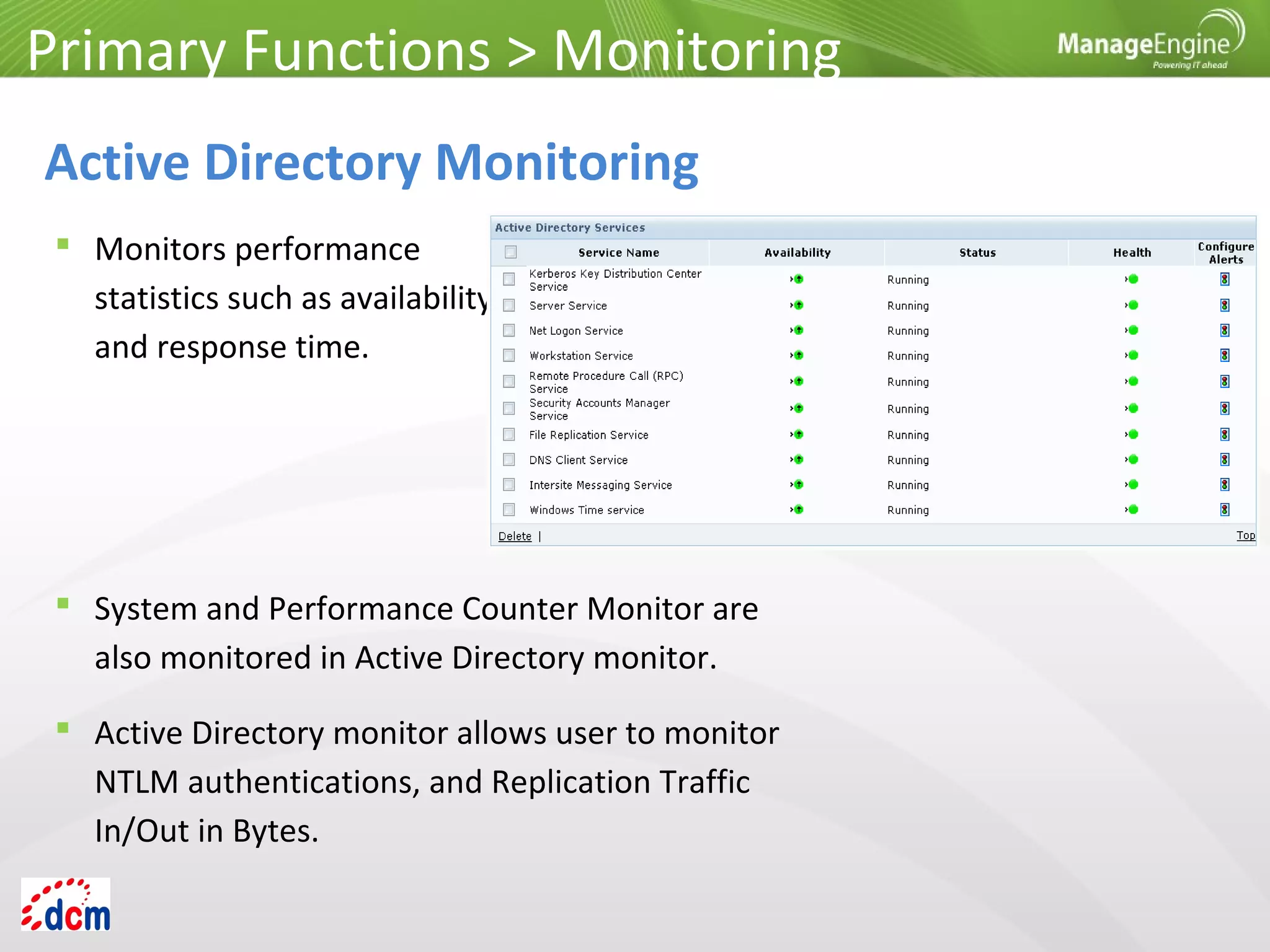Select the DNS Client Service name
Viewport: 1270px width, 952px height.
pyautogui.click(x=578, y=460)
